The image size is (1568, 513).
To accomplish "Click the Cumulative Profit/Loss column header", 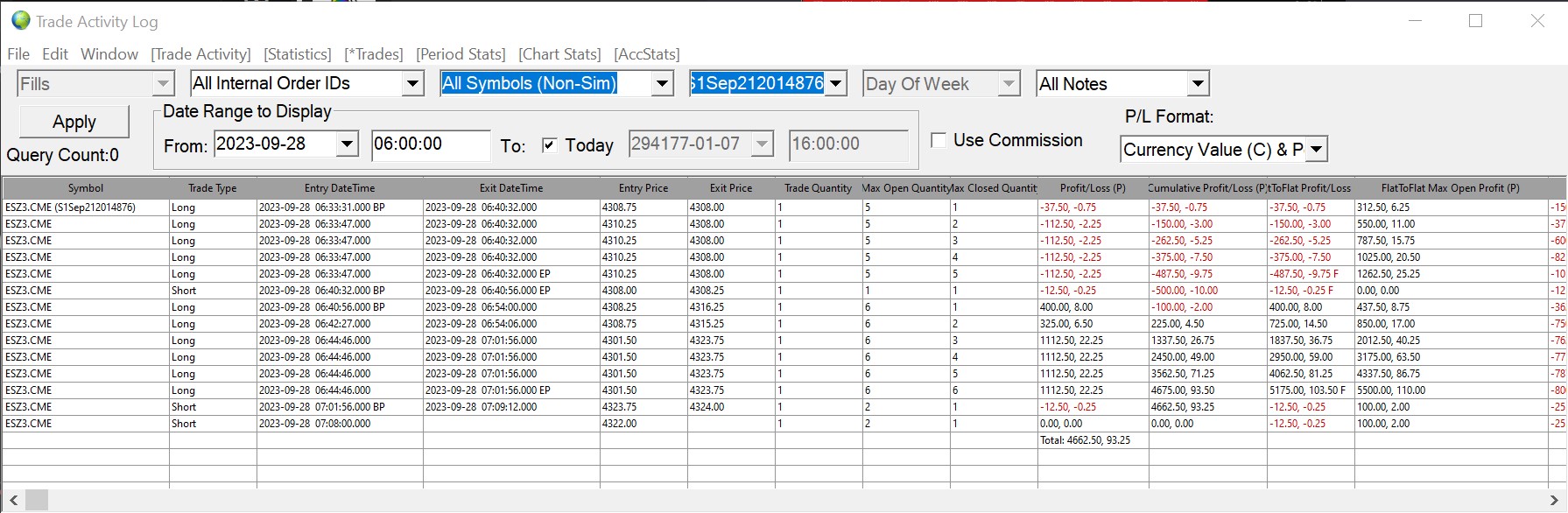I will tap(1208, 188).
